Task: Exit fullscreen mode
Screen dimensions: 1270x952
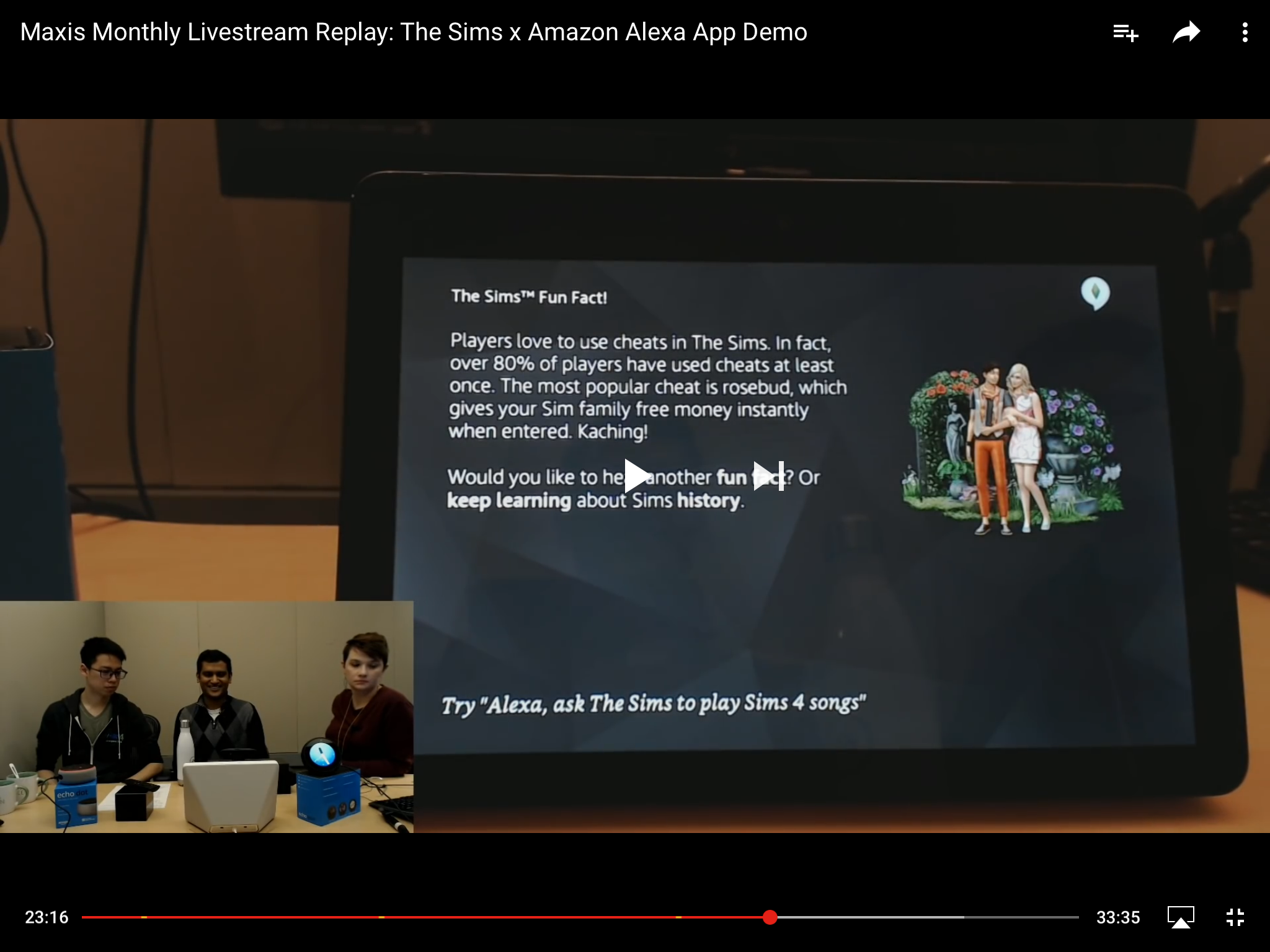Action: click(1235, 917)
